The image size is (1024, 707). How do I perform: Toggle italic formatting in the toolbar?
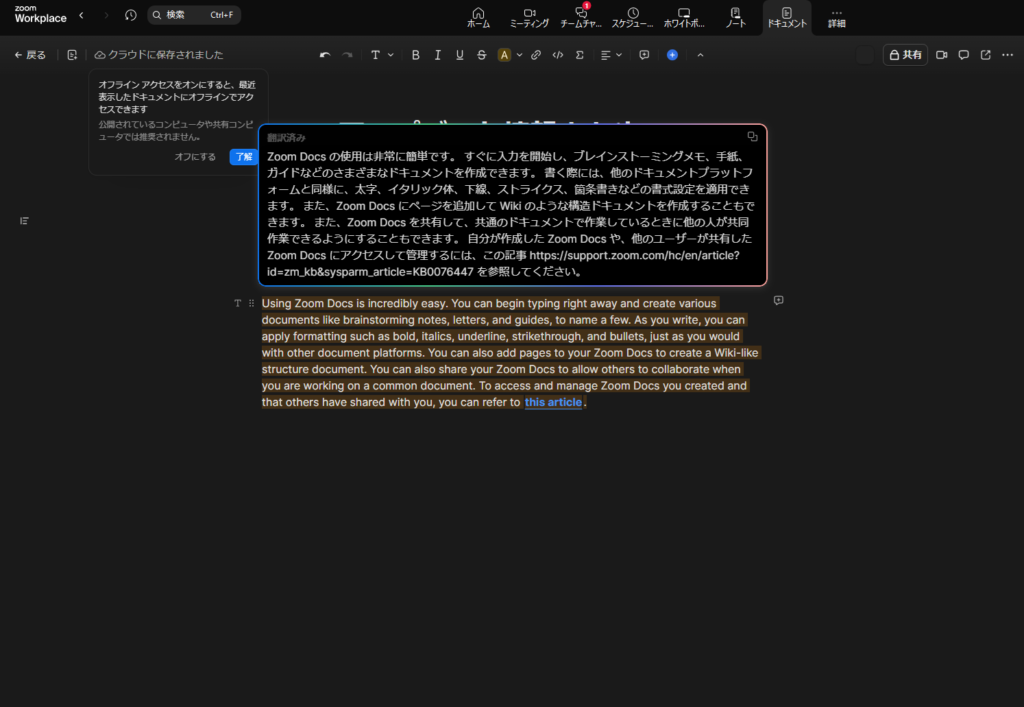438,55
